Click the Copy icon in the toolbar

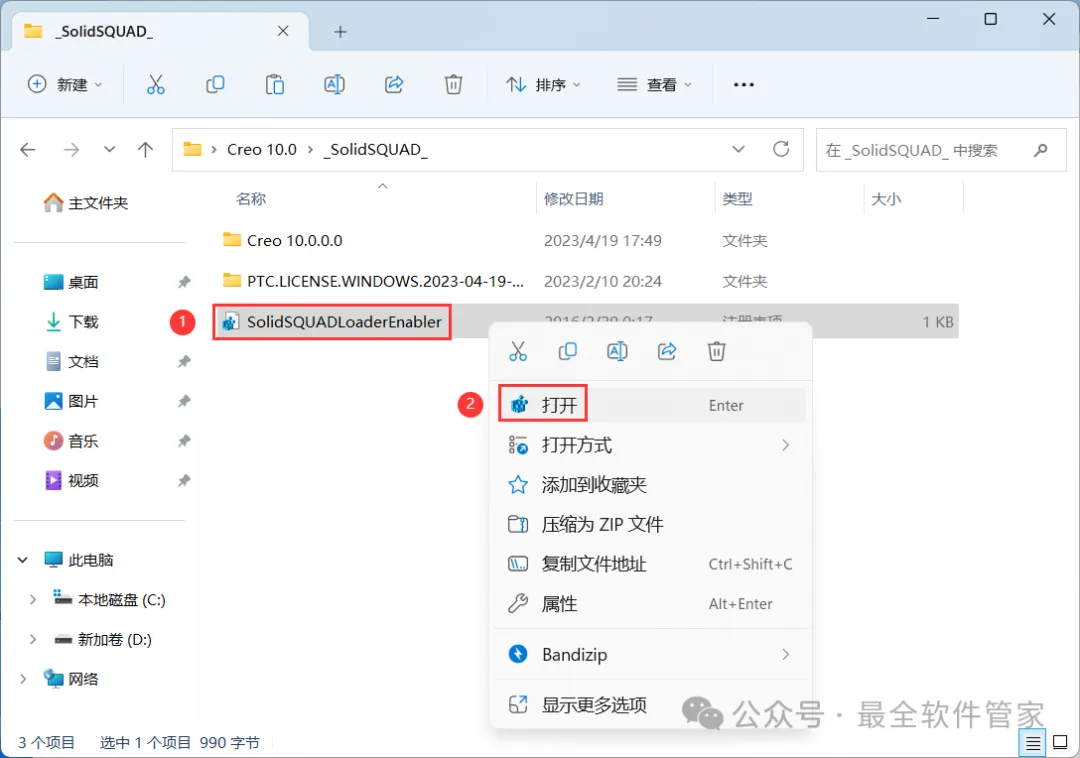click(x=215, y=85)
